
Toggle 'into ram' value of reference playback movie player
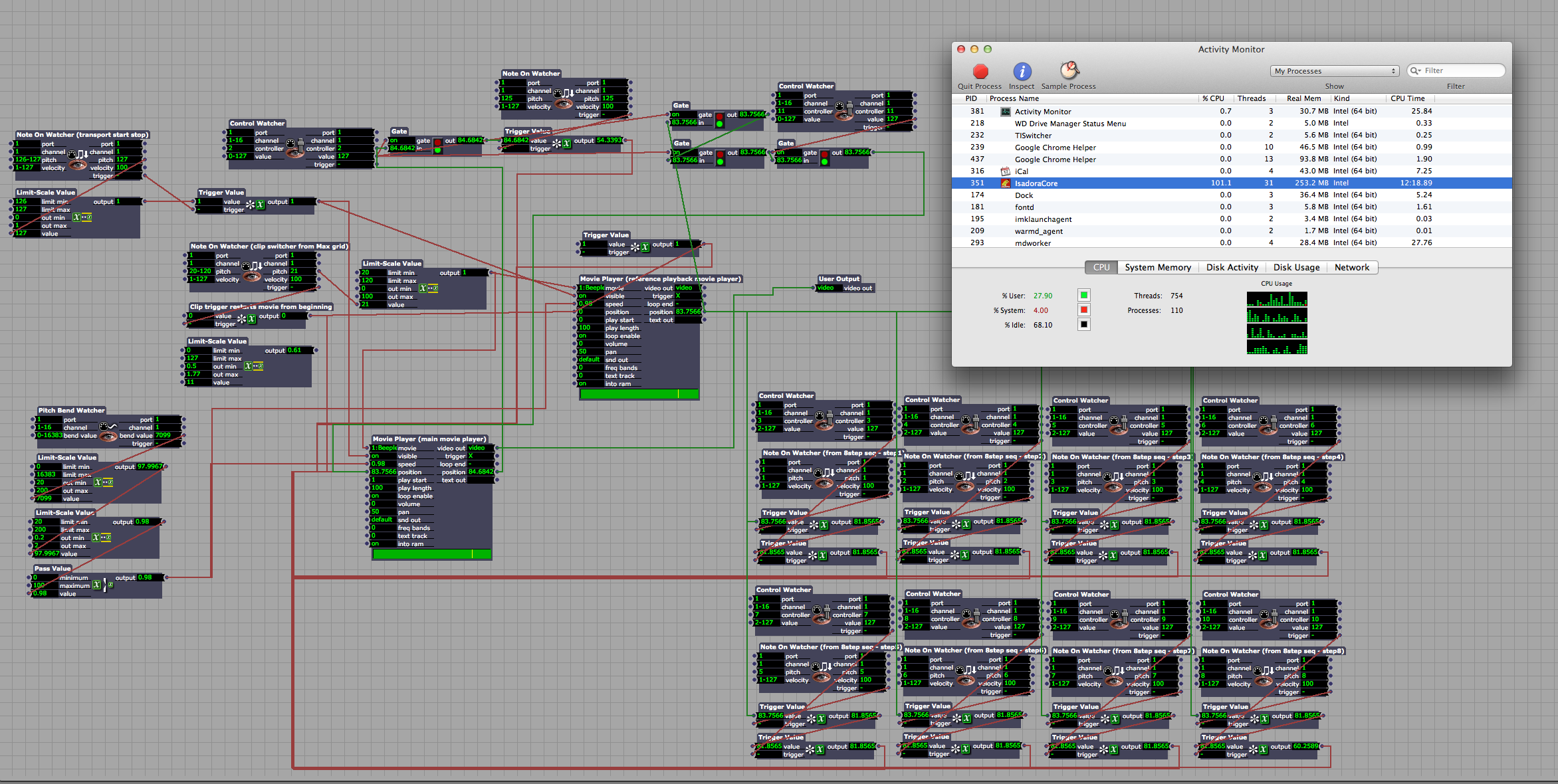pyautogui.click(x=590, y=383)
